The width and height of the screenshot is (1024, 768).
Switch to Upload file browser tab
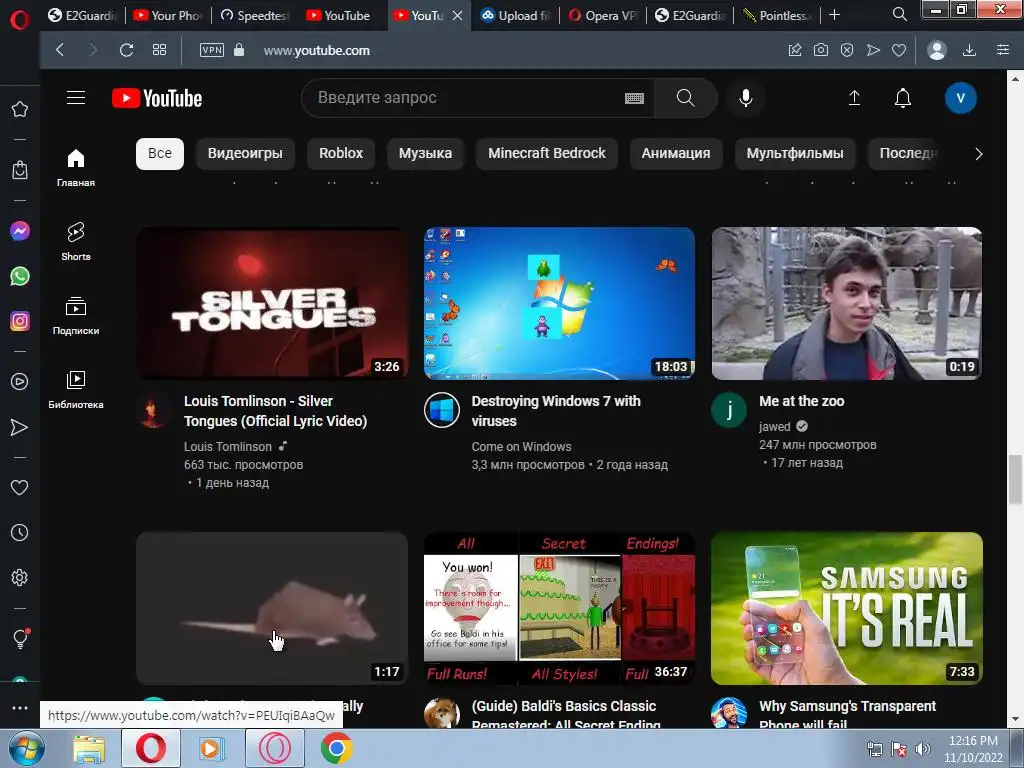pos(516,15)
